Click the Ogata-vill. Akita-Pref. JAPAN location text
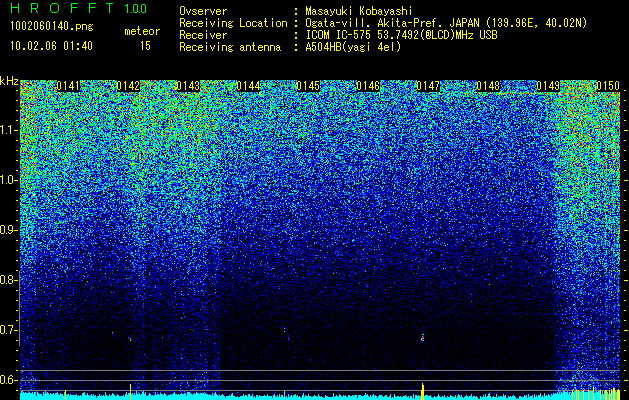The height and width of the screenshot is (400, 629). [447, 23]
